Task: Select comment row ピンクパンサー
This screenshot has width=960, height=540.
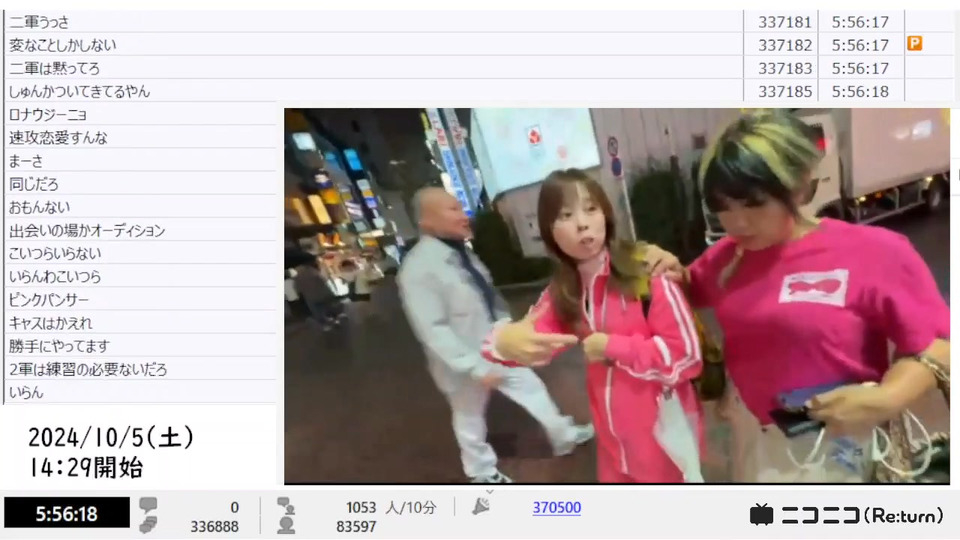Action: (140, 300)
